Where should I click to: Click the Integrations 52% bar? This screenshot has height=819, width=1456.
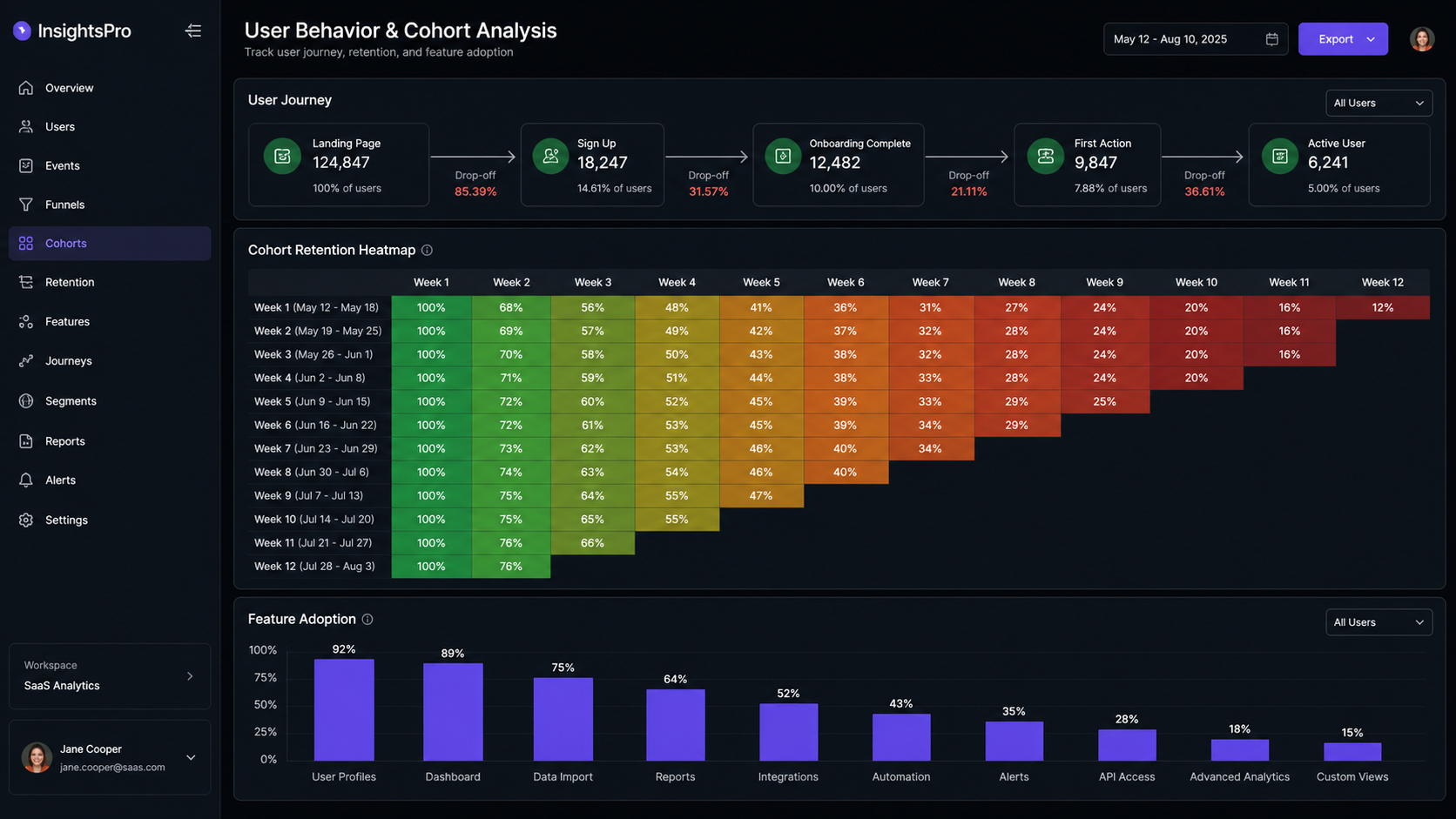tap(788, 732)
